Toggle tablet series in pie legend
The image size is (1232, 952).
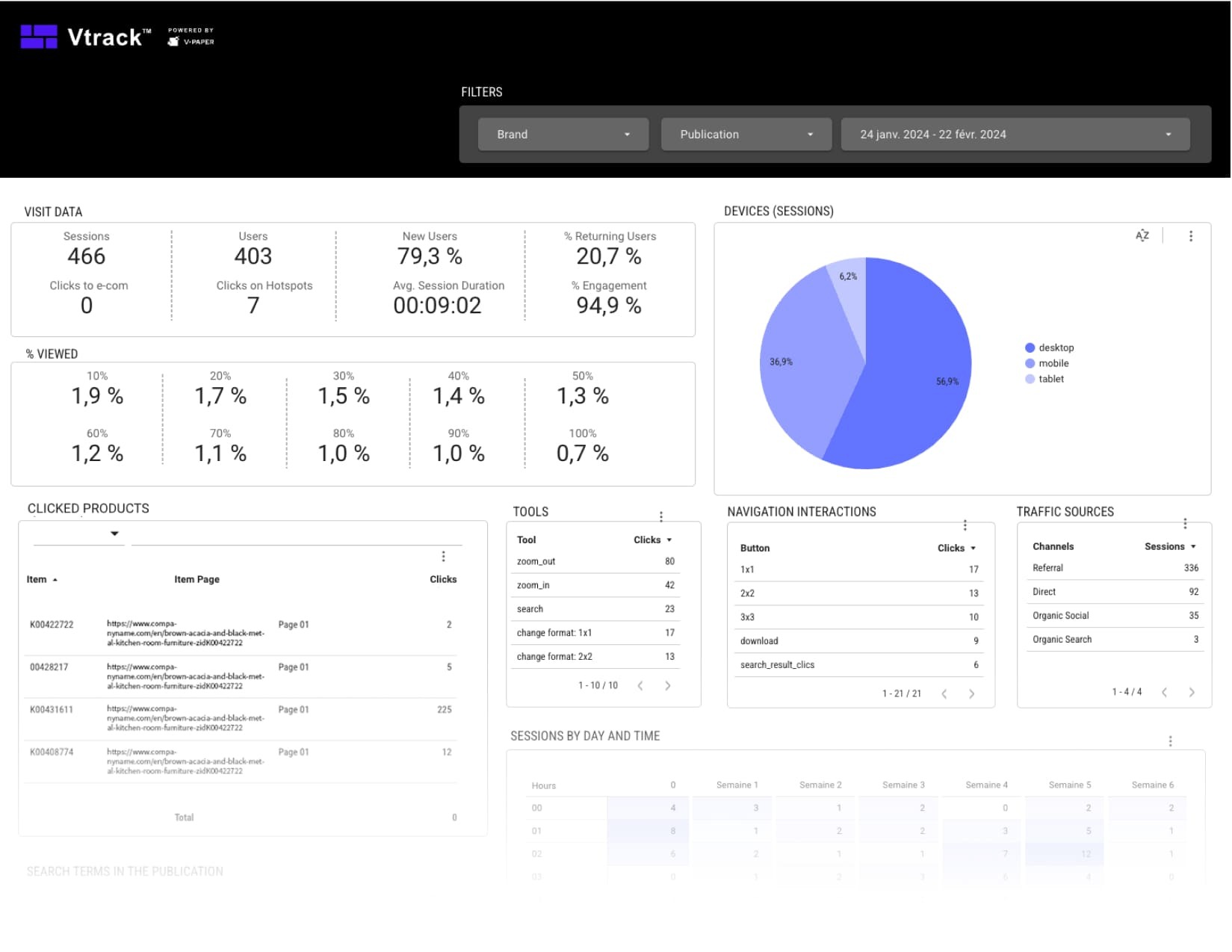coord(1044,380)
